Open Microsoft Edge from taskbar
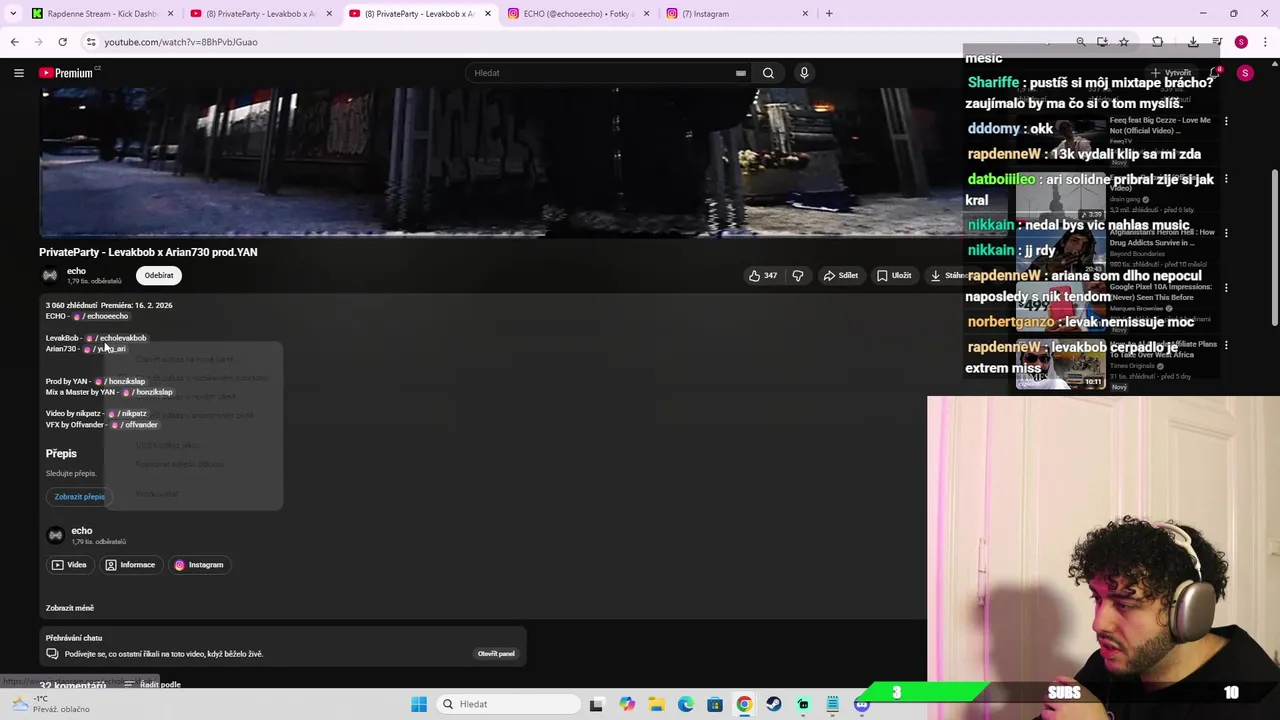The width and height of the screenshot is (1280, 720). [x=685, y=704]
